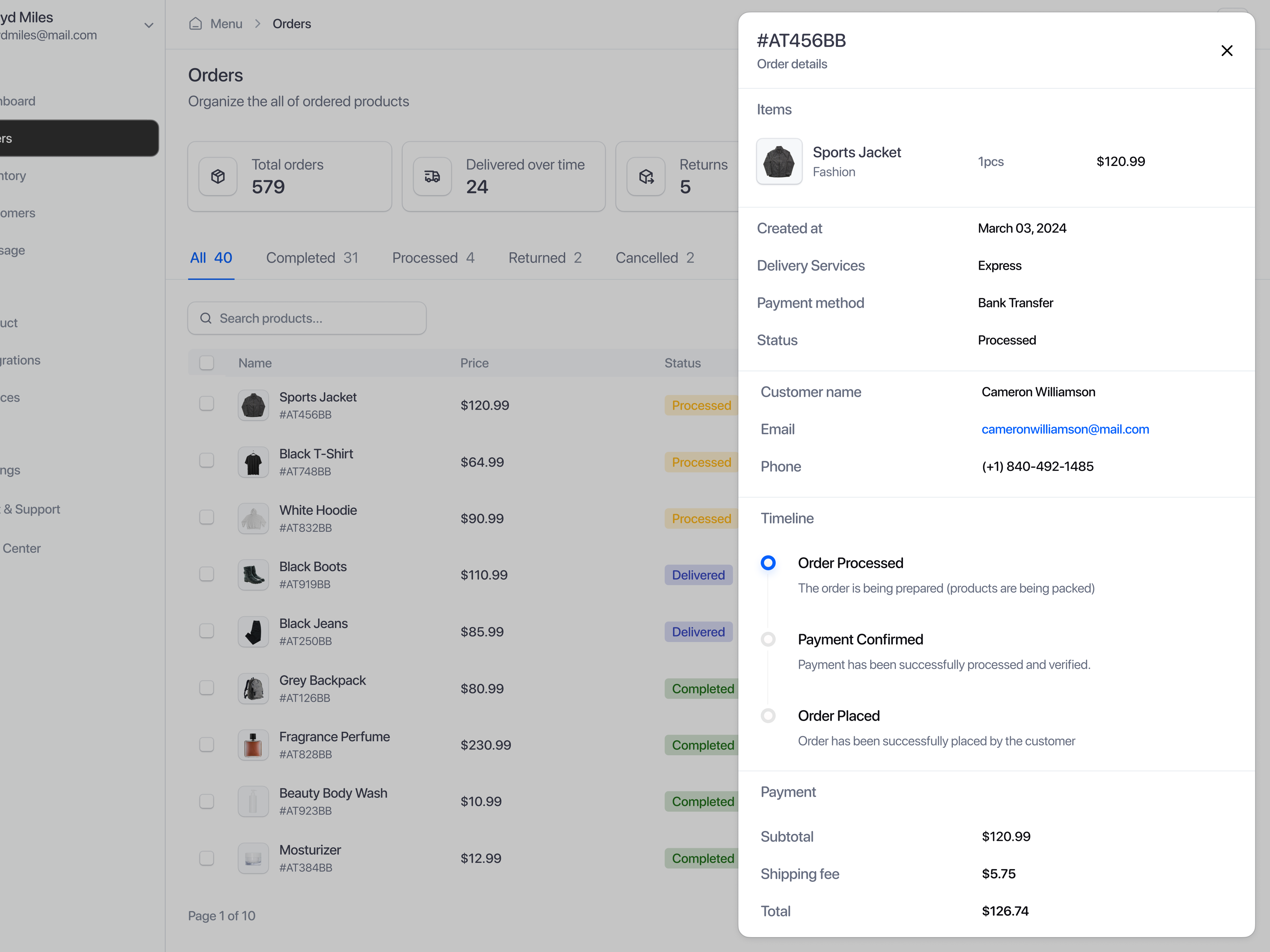The image size is (1270, 952).
Task: Check the Black Jeans row checkbox
Action: [x=207, y=631]
